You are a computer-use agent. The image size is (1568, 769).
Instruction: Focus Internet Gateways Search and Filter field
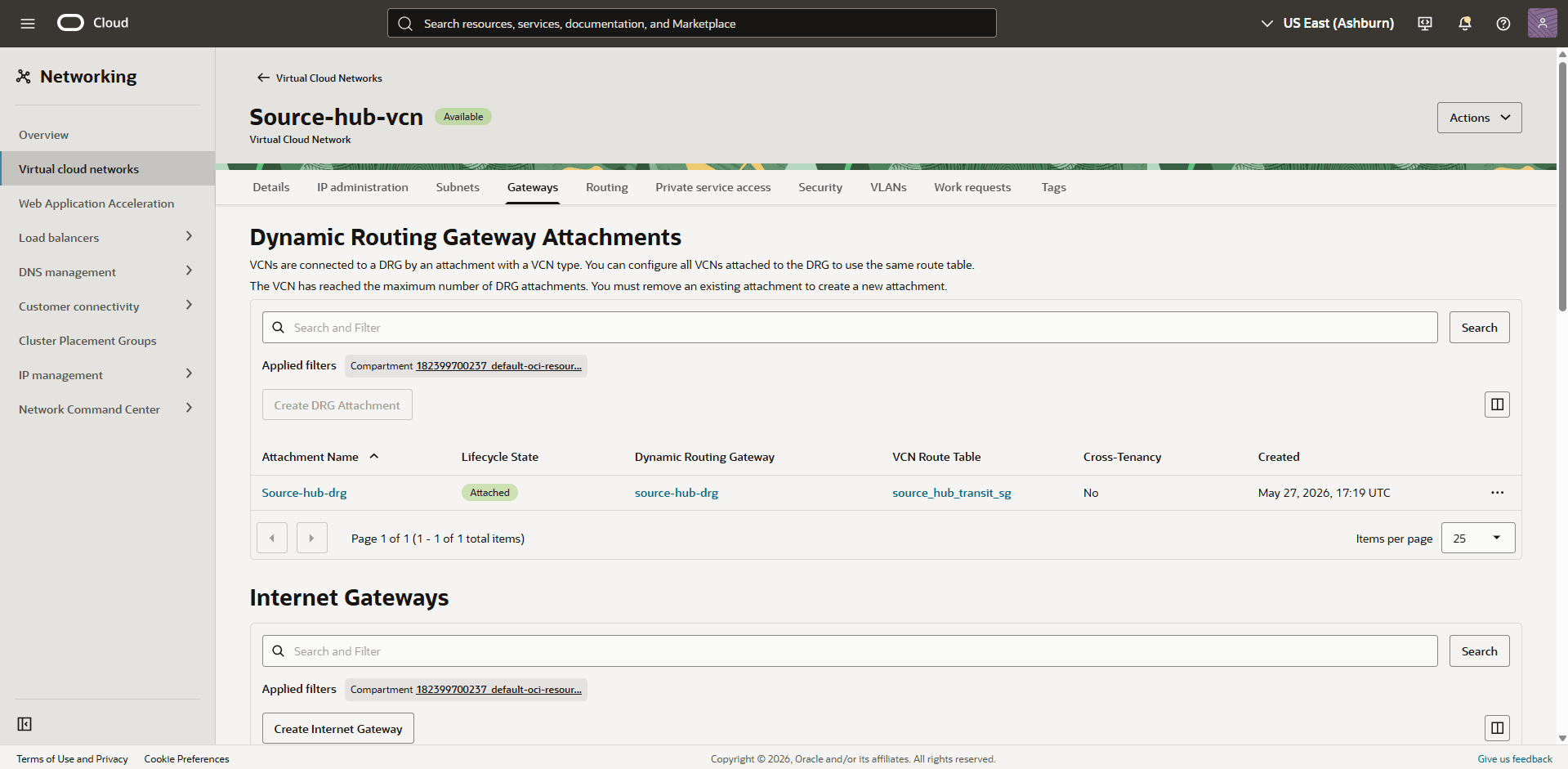[850, 651]
